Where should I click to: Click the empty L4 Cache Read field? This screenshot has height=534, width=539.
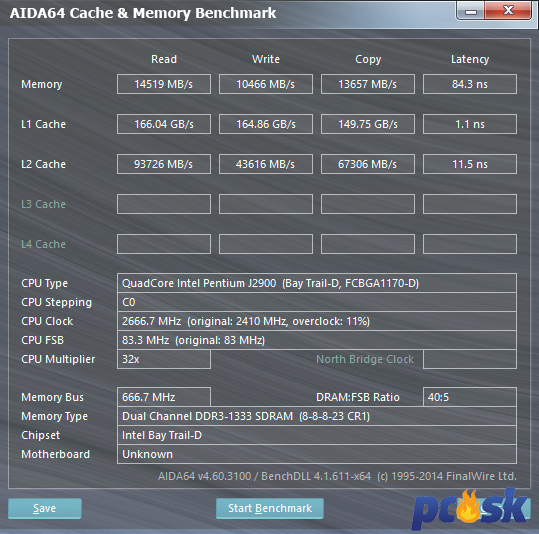coord(164,244)
